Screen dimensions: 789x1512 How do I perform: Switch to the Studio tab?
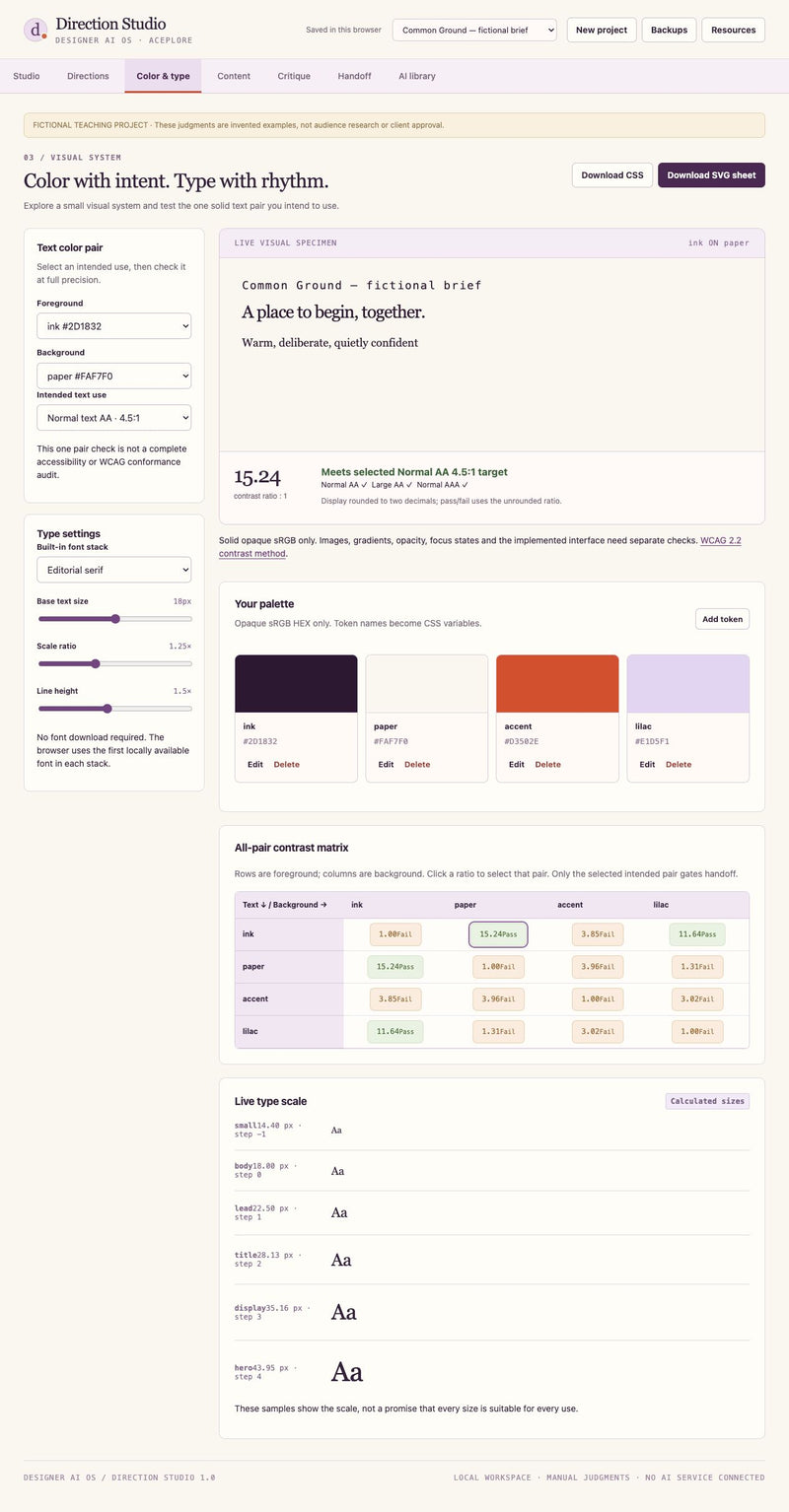click(27, 76)
